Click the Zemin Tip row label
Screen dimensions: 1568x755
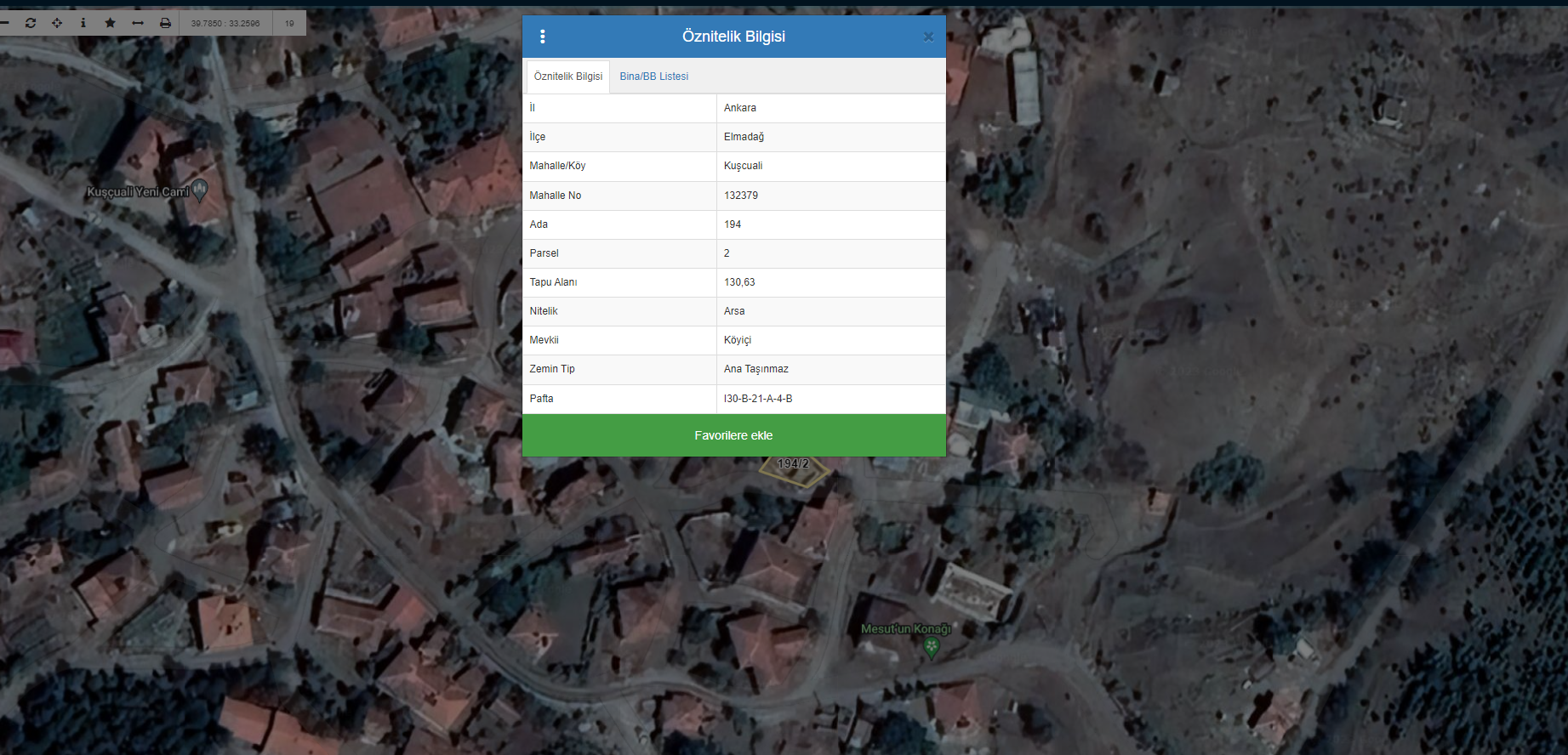[x=552, y=369]
